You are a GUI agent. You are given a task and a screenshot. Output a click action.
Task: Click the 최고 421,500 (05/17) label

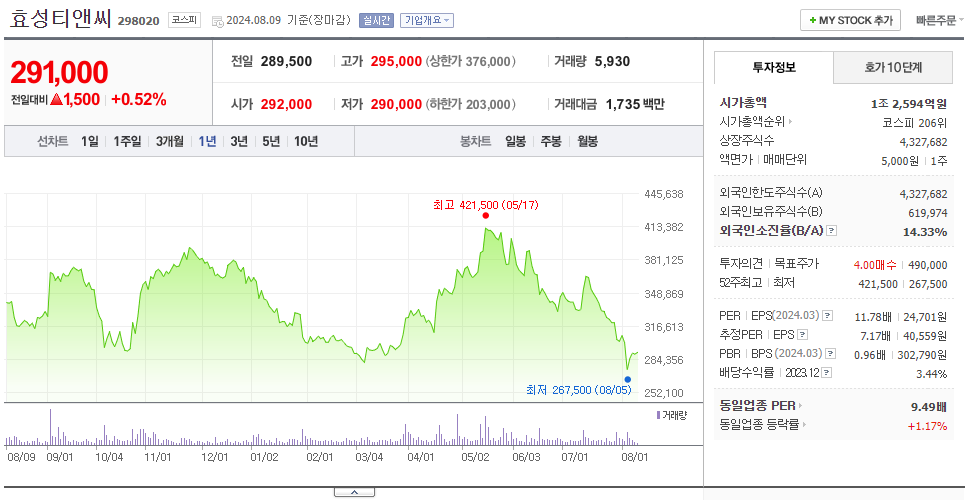pos(486,205)
